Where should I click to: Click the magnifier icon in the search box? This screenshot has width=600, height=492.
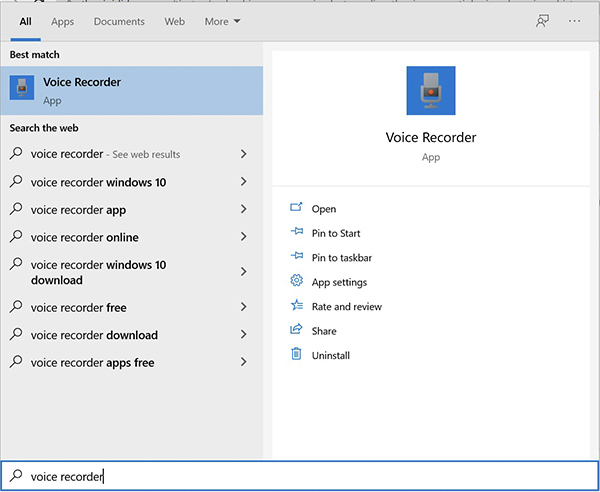click(16, 476)
